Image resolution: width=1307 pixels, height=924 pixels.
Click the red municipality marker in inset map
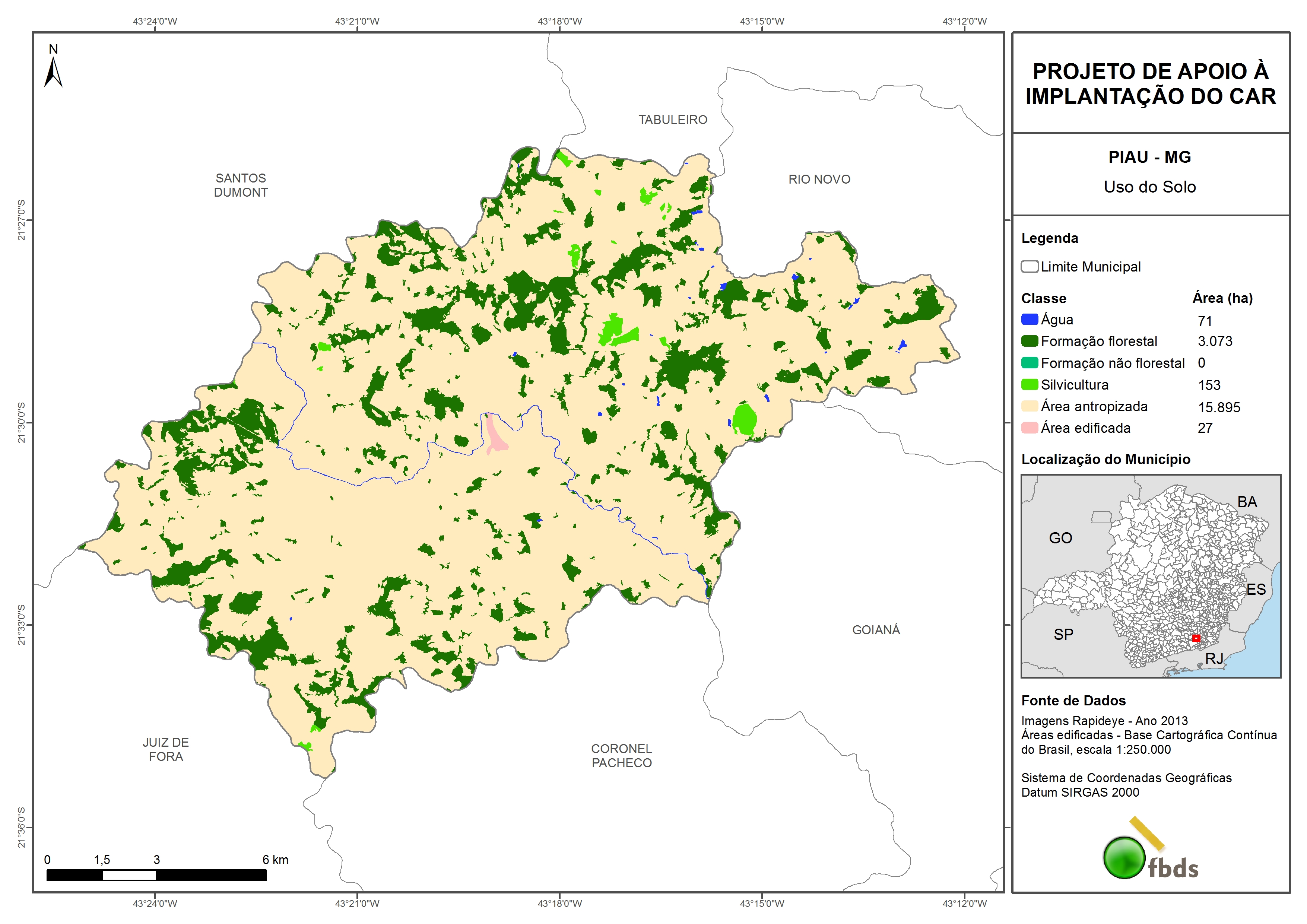tap(1196, 638)
